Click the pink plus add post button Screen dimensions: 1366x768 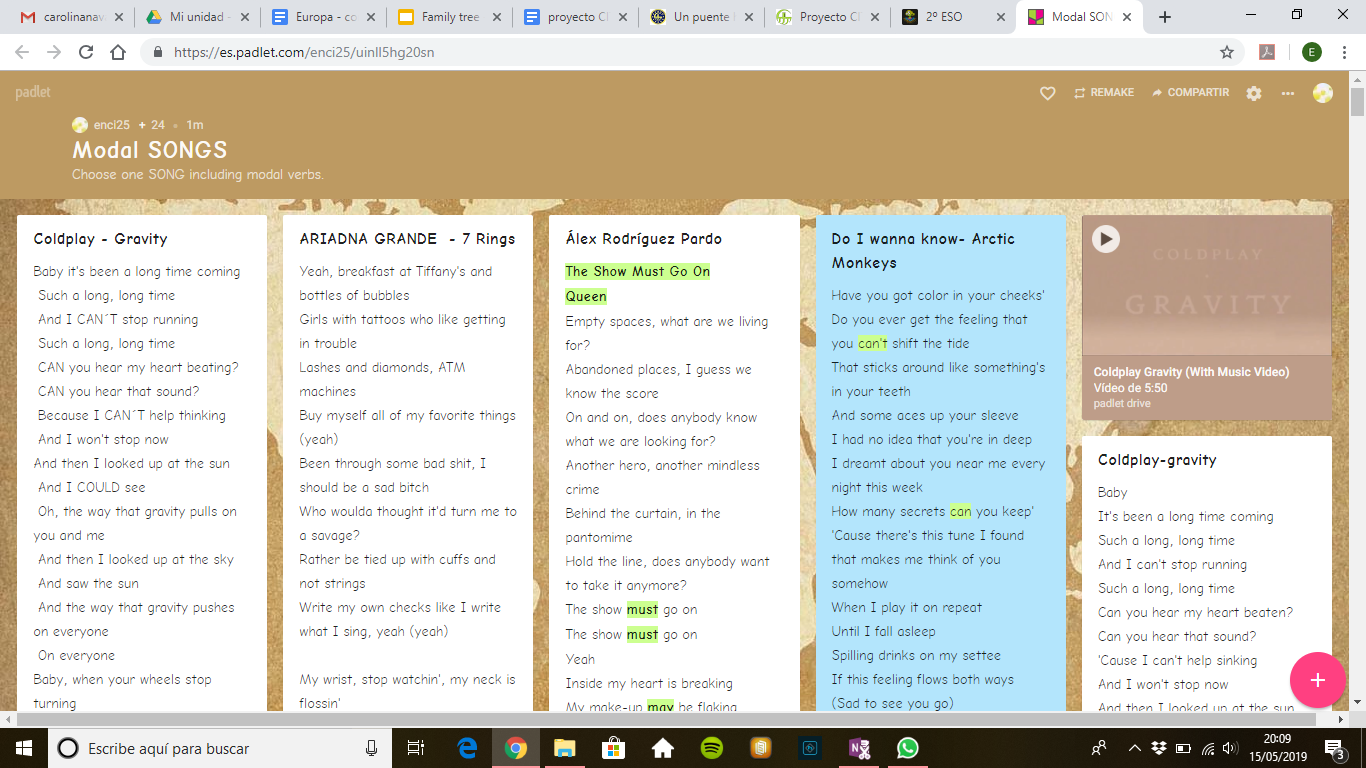1317,680
